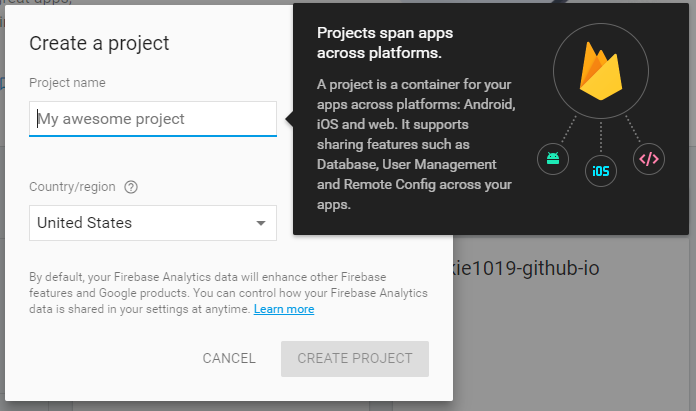Open the Learn more link

[284, 310]
